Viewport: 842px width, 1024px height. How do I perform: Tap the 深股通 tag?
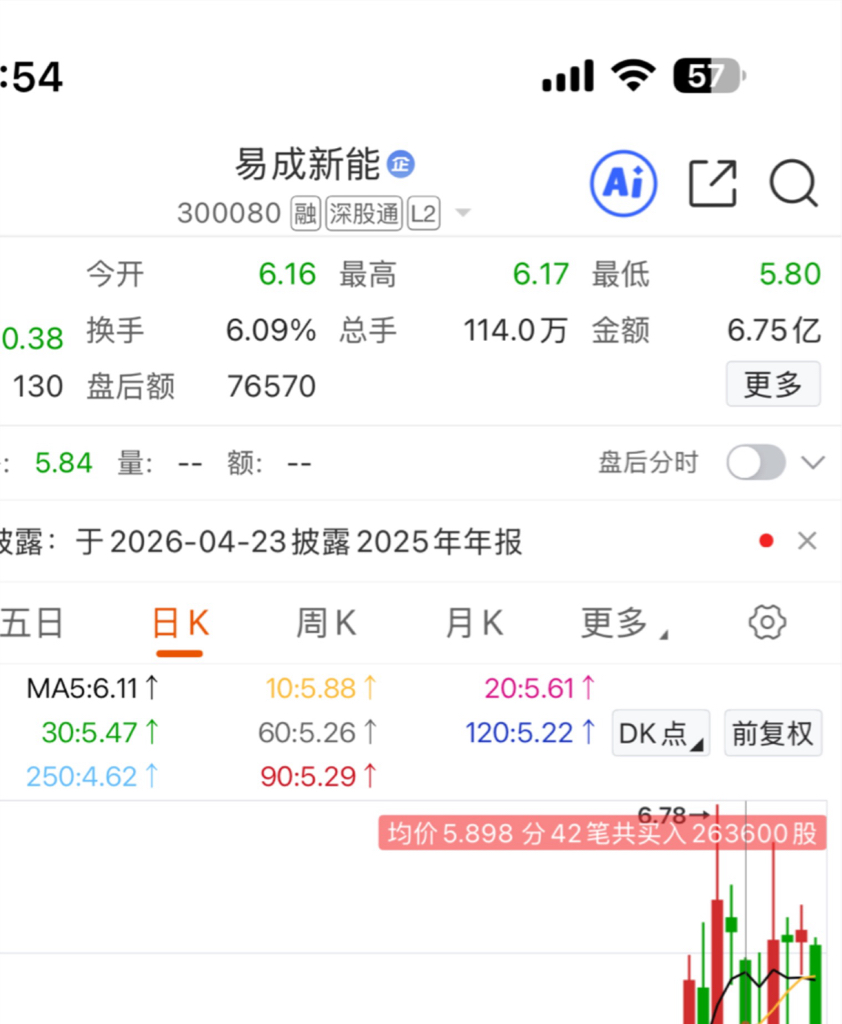pos(364,214)
